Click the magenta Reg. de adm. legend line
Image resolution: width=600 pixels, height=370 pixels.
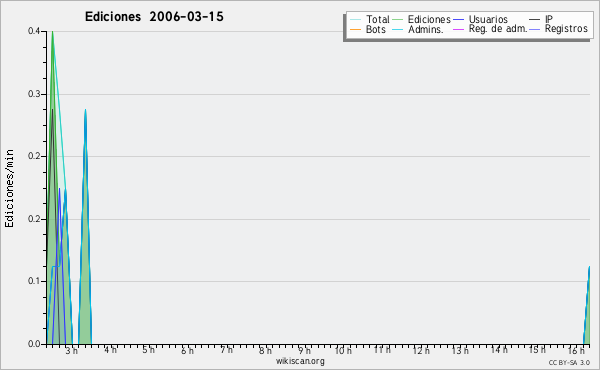tap(458, 29)
